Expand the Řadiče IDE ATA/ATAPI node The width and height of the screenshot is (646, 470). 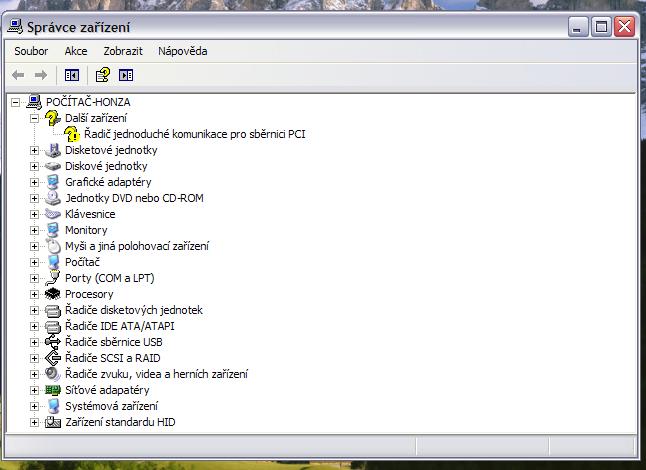pos(34,327)
